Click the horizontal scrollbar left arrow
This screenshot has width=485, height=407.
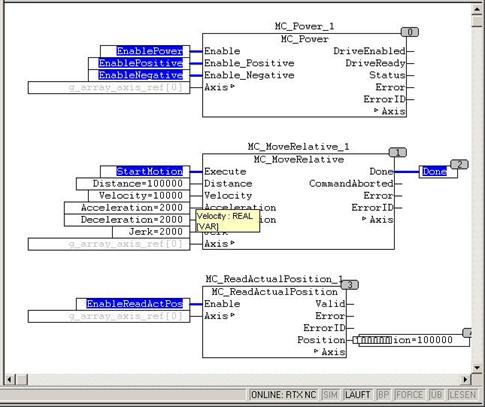[9, 379]
